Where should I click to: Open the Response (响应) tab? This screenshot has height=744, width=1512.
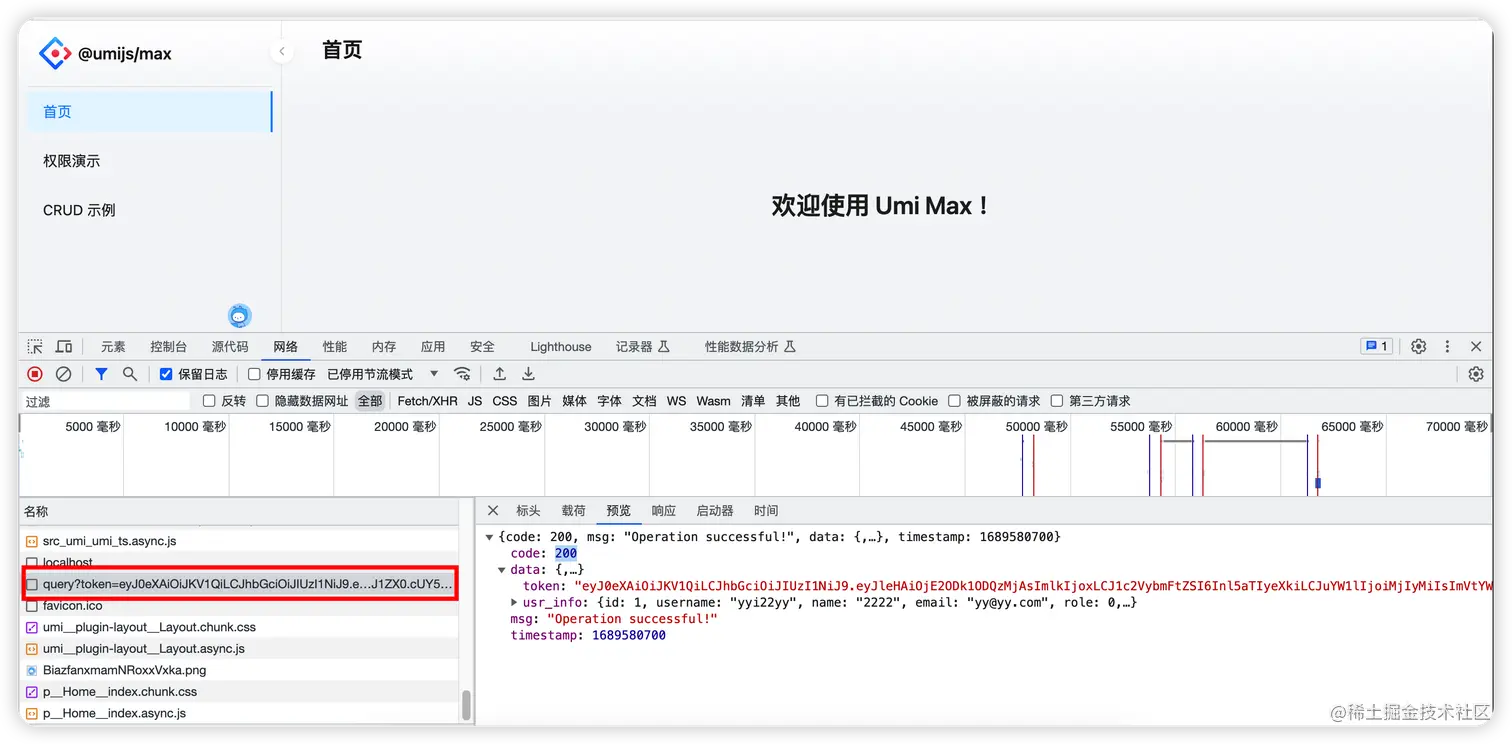coord(664,511)
